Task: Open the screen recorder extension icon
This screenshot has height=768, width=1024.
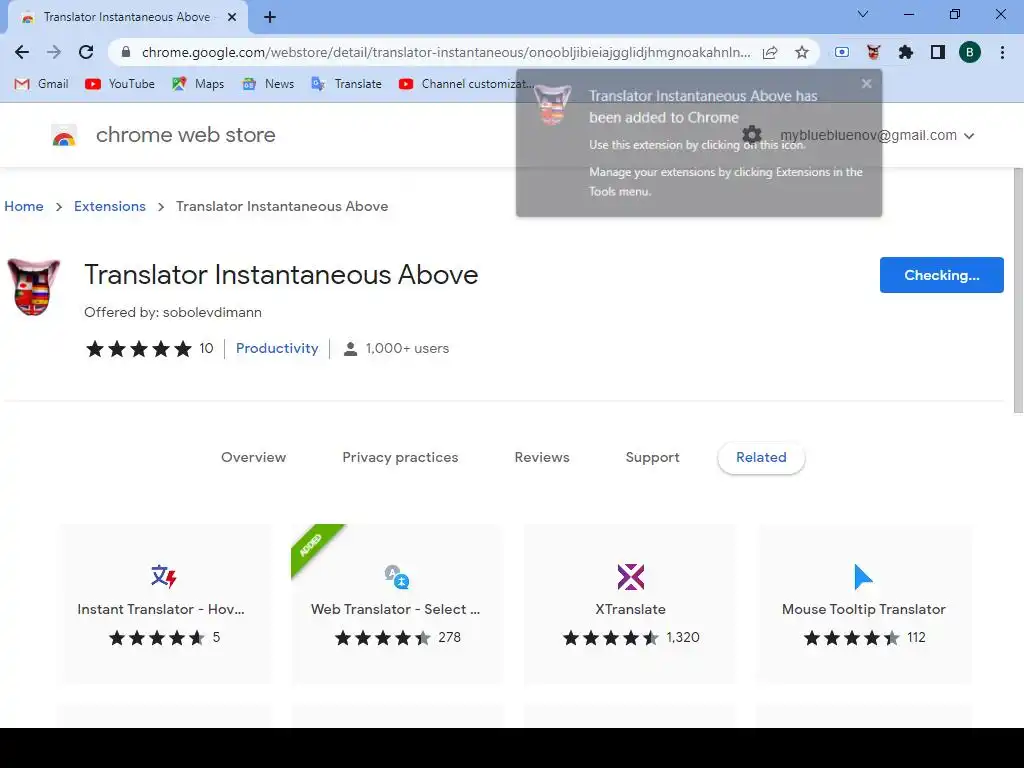Action: 842,52
